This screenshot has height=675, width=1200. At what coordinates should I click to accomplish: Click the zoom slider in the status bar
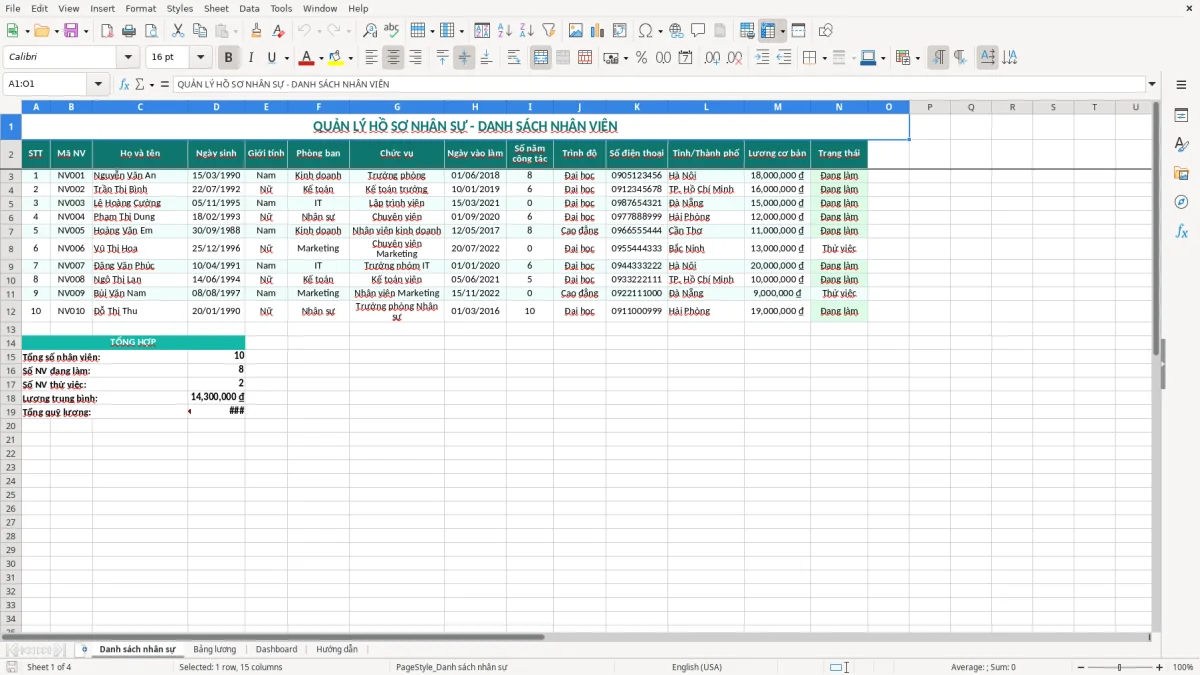[1119, 667]
